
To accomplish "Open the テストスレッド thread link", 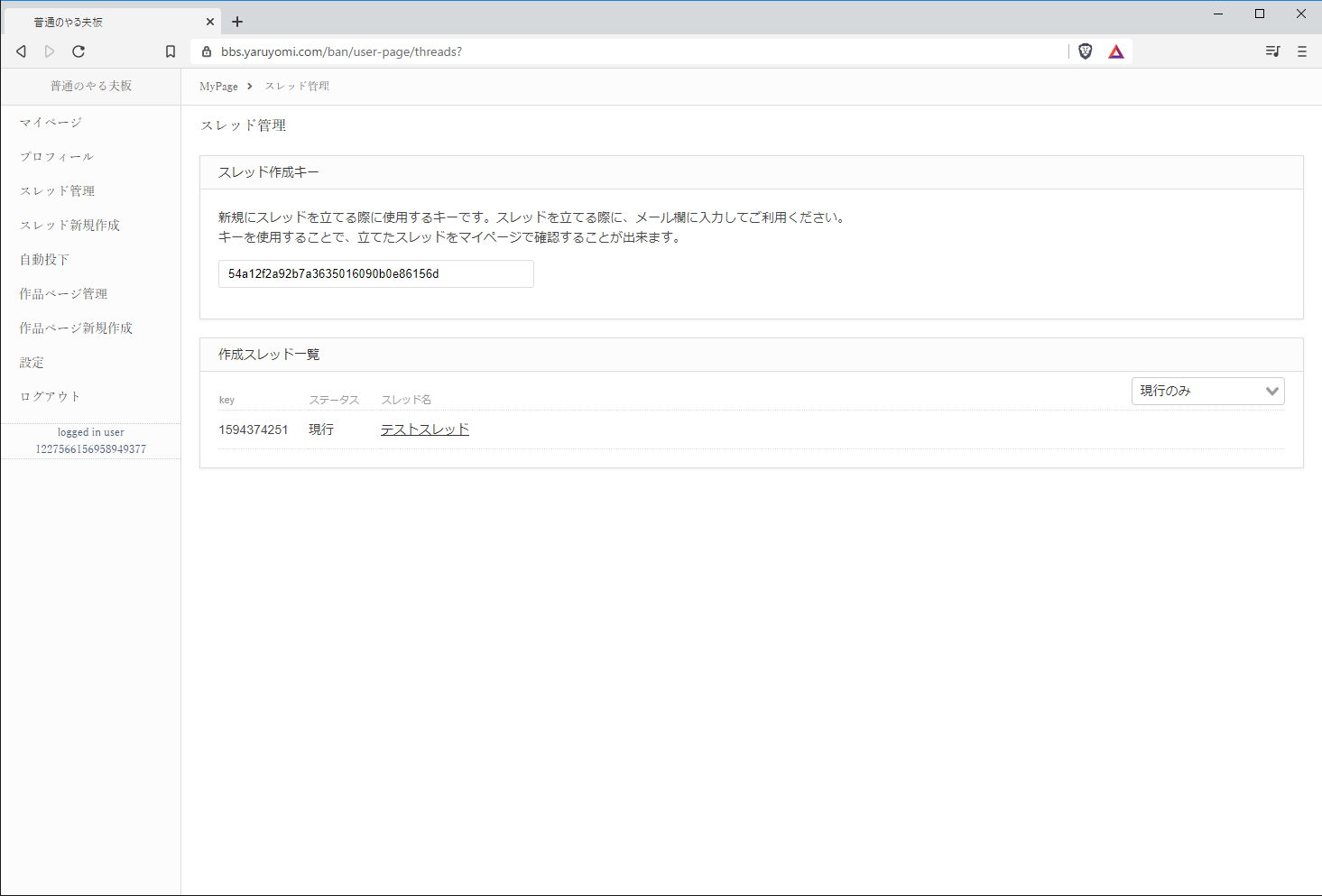I will (424, 430).
